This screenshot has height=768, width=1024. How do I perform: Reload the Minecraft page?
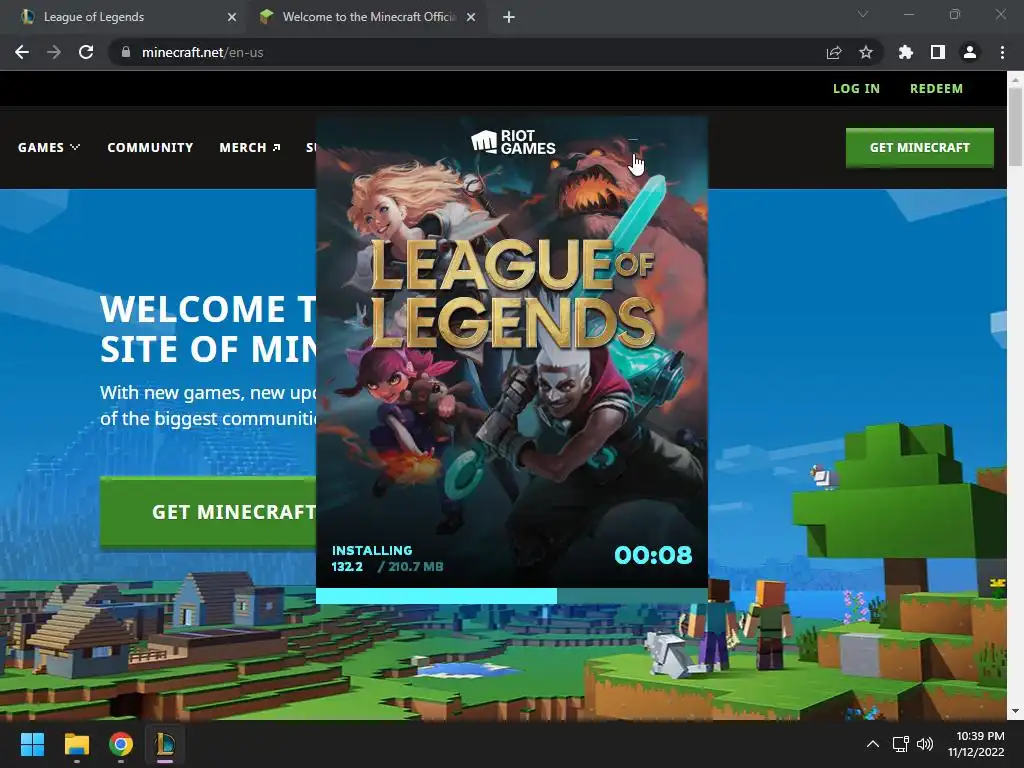(86, 52)
